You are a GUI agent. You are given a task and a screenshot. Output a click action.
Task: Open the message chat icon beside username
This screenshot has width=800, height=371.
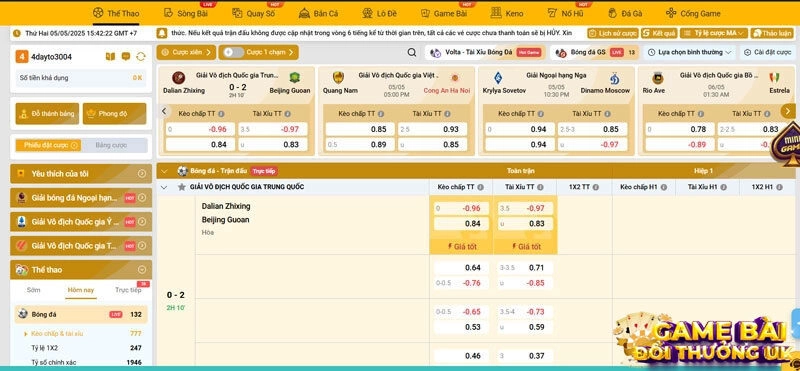pyautogui.click(x=126, y=57)
